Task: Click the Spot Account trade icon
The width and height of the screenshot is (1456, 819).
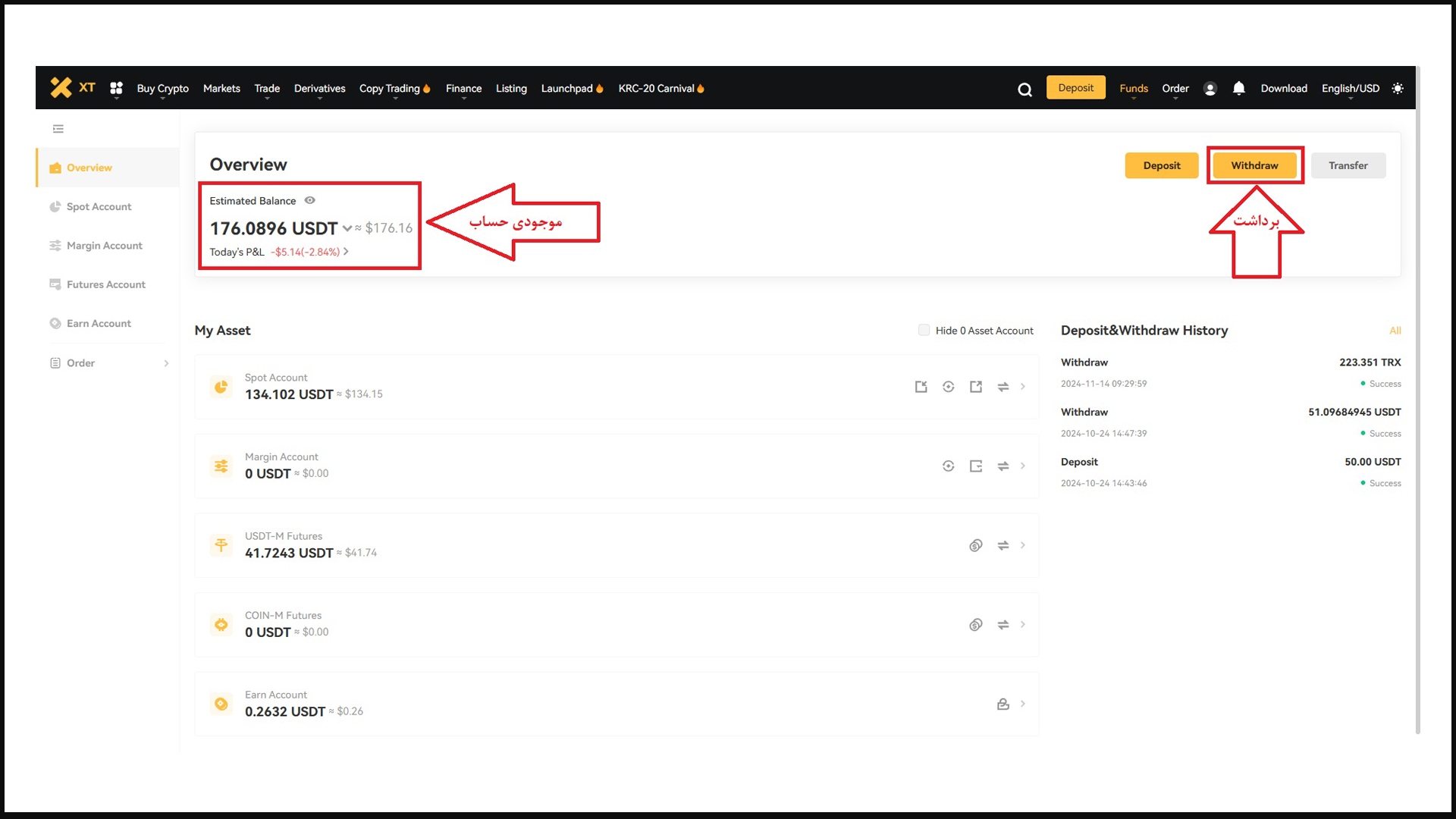Action: point(948,387)
